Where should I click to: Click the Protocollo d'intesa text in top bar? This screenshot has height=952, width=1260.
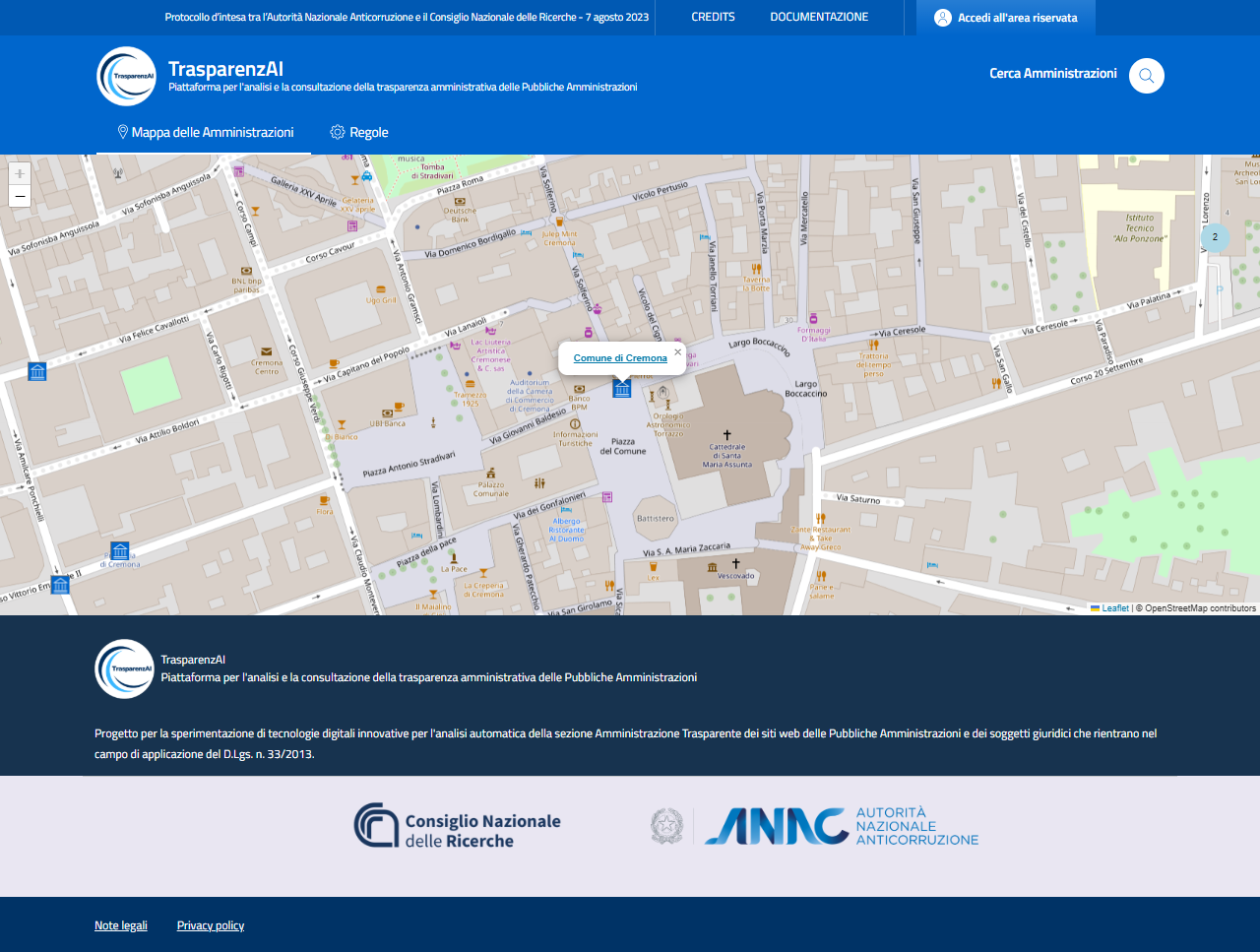click(x=407, y=18)
